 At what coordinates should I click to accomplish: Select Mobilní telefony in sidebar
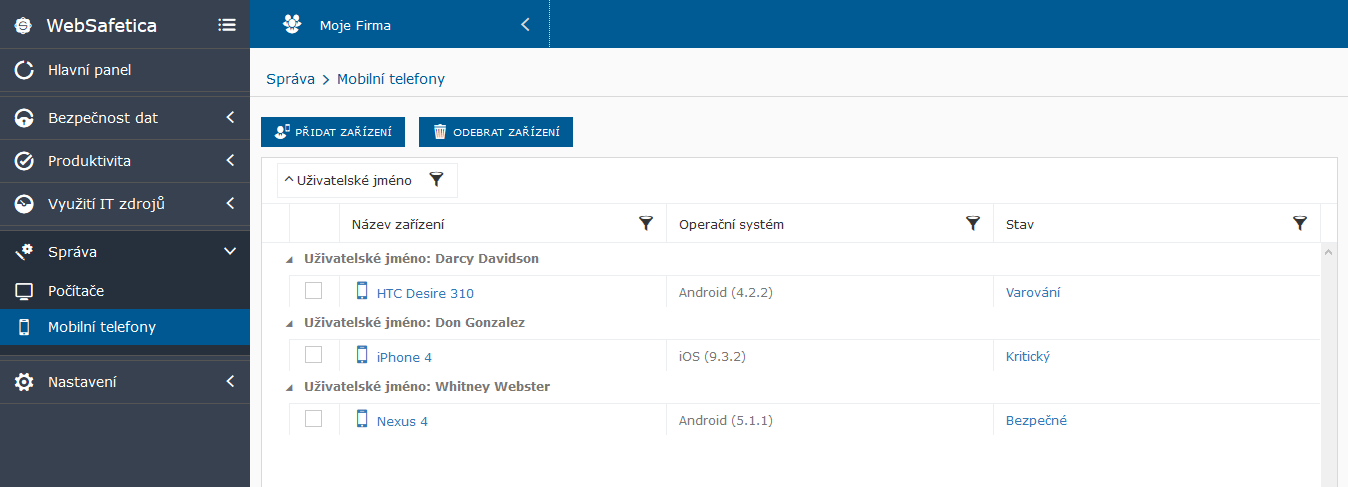(x=125, y=327)
